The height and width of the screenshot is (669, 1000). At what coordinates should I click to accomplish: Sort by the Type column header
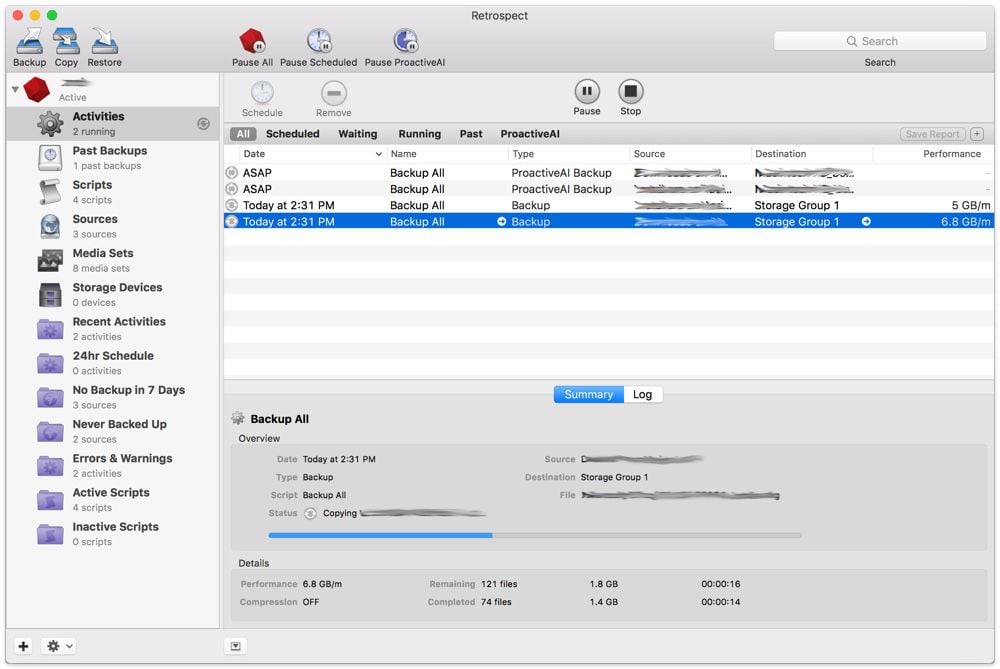coord(568,154)
